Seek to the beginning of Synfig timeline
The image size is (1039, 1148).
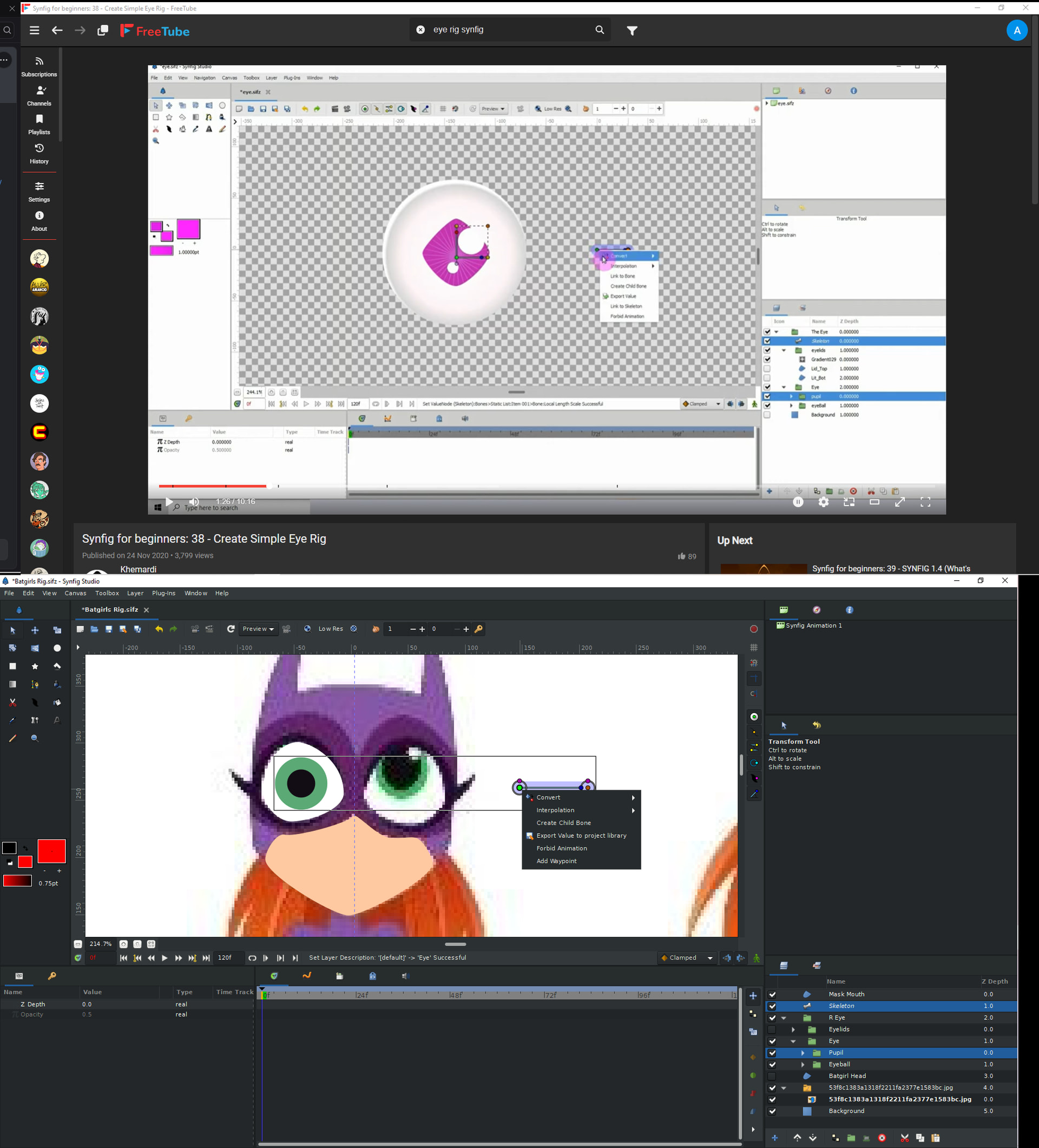tap(123, 958)
